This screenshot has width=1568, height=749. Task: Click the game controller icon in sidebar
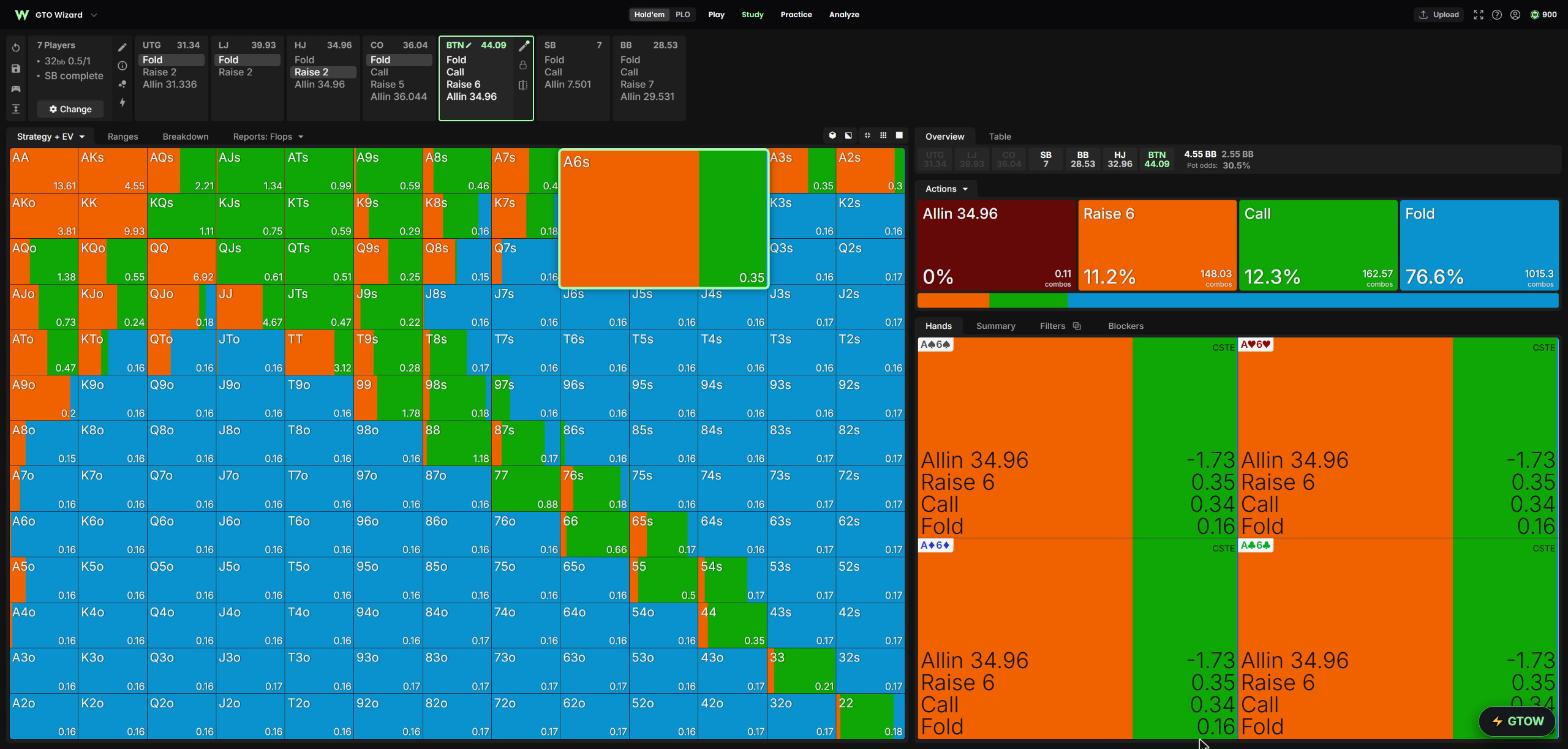(x=16, y=89)
